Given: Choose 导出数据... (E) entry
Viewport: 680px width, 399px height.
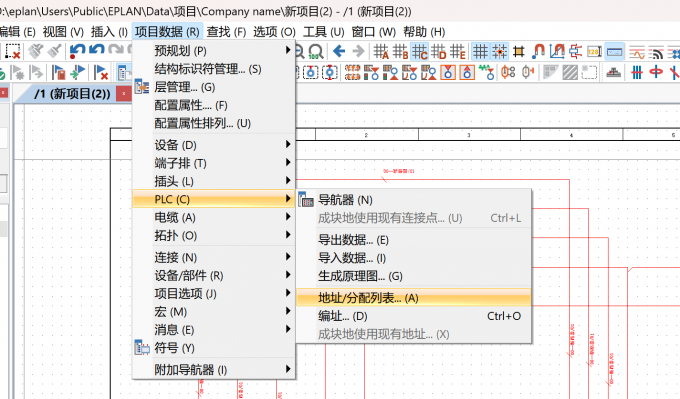Looking at the screenshot, I should (x=413, y=240).
